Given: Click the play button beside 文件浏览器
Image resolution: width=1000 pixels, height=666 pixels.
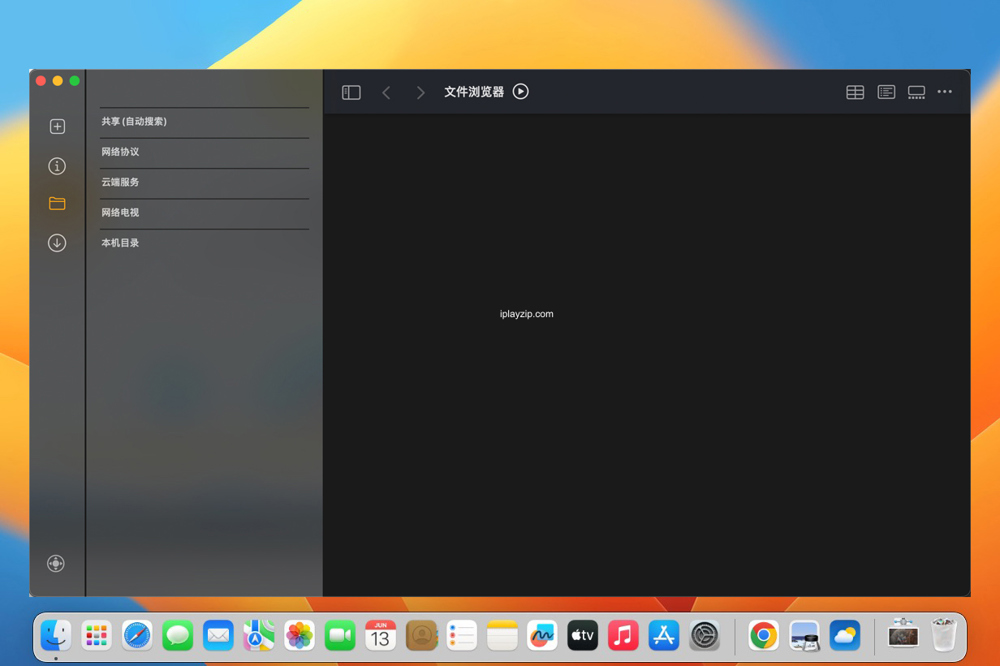Looking at the screenshot, I should pos(520,91).
